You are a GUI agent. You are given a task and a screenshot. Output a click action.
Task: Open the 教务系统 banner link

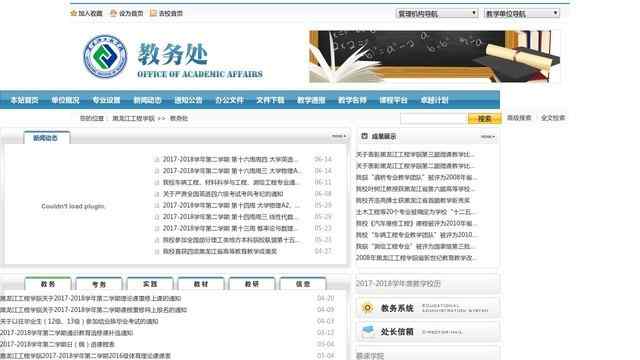click(427, 308)
